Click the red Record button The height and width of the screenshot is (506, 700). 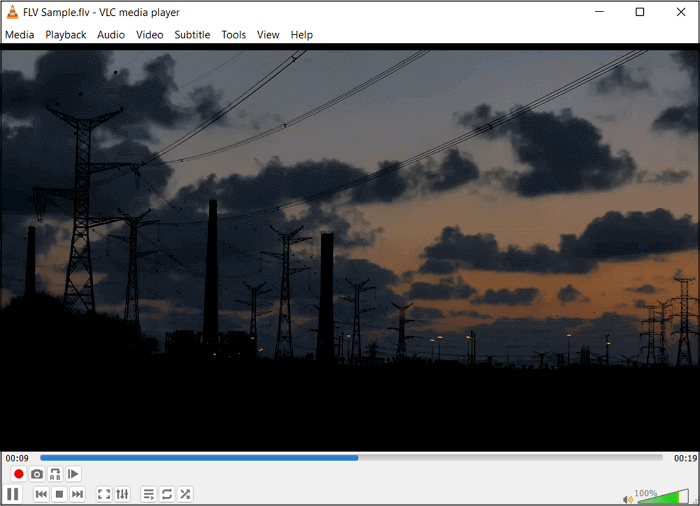pos(18,474)
